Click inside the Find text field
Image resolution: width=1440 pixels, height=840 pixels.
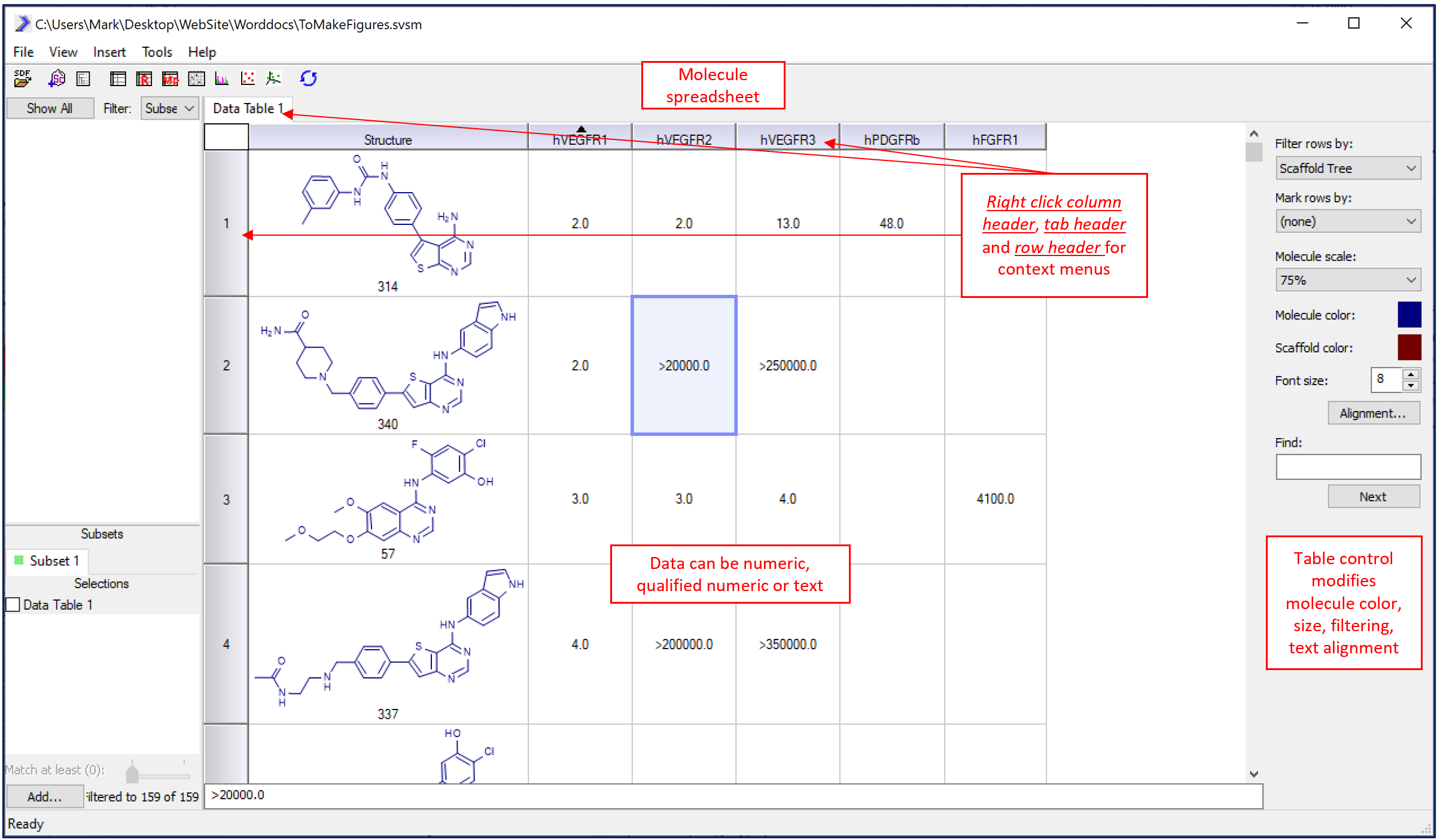[x=1347, y=467]
